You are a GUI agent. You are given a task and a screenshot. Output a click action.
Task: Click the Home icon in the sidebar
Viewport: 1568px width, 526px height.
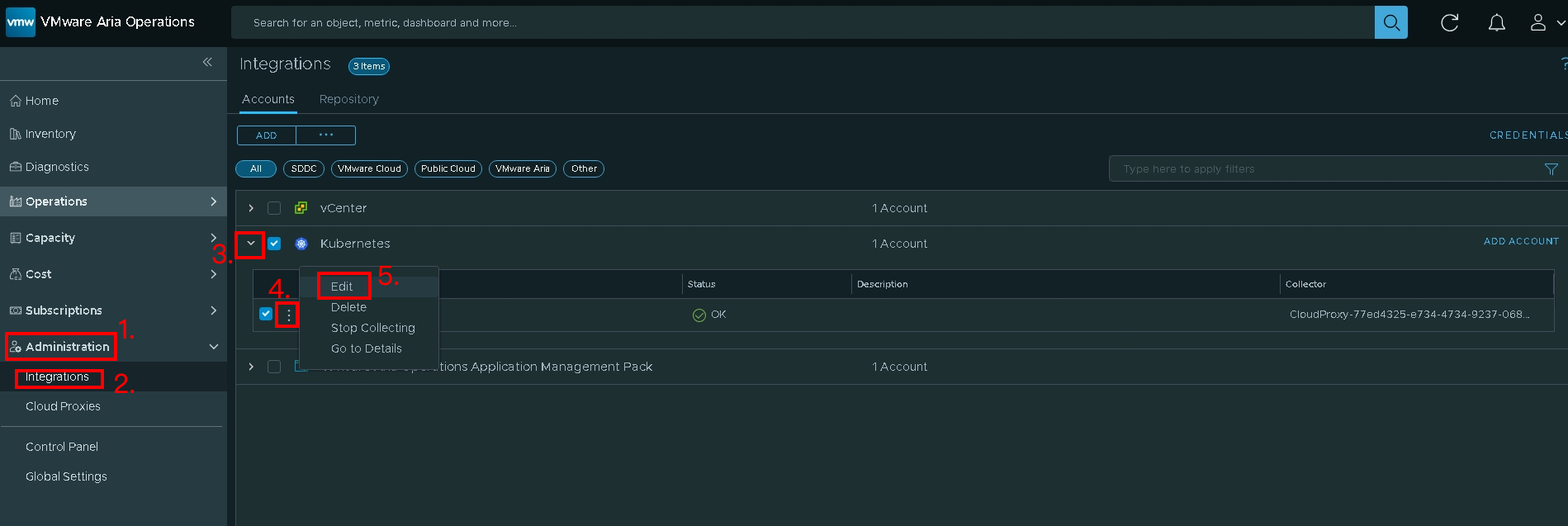(15, 101)
